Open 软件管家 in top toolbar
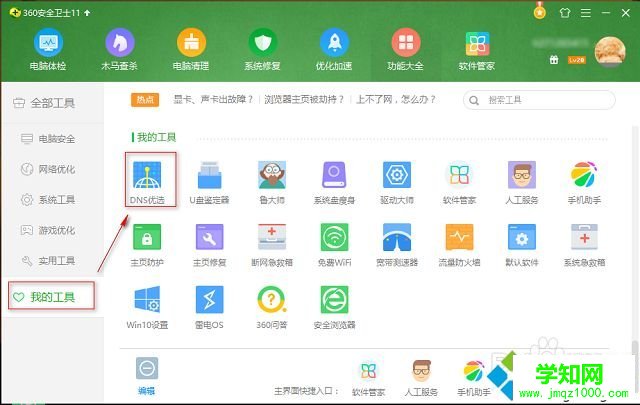The width and height of the screenshot is (640, 405). click(477, 50)
